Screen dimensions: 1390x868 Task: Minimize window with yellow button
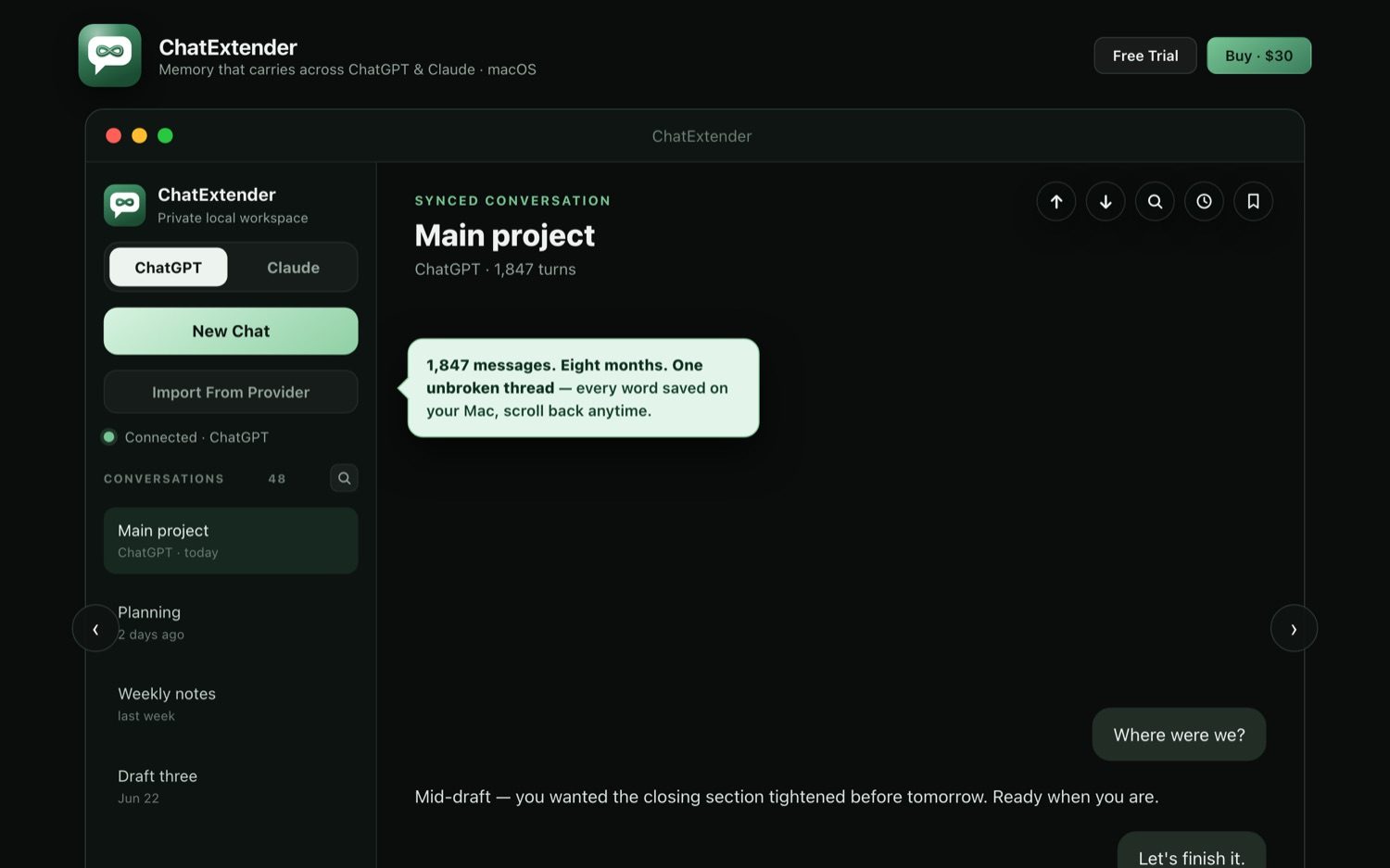[139, 135]
